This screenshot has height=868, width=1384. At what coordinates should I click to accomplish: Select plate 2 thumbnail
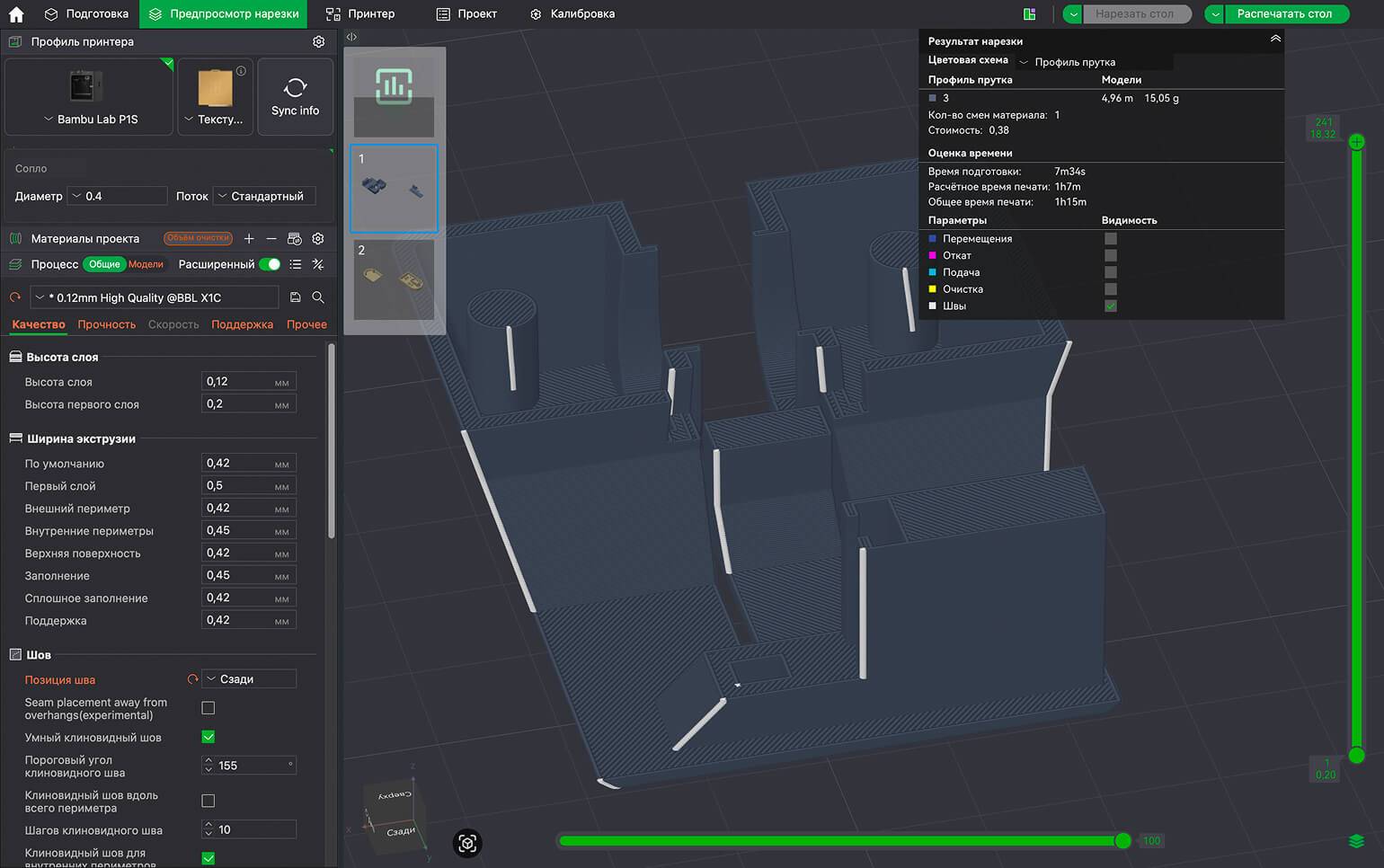click(x=394, y=279)
